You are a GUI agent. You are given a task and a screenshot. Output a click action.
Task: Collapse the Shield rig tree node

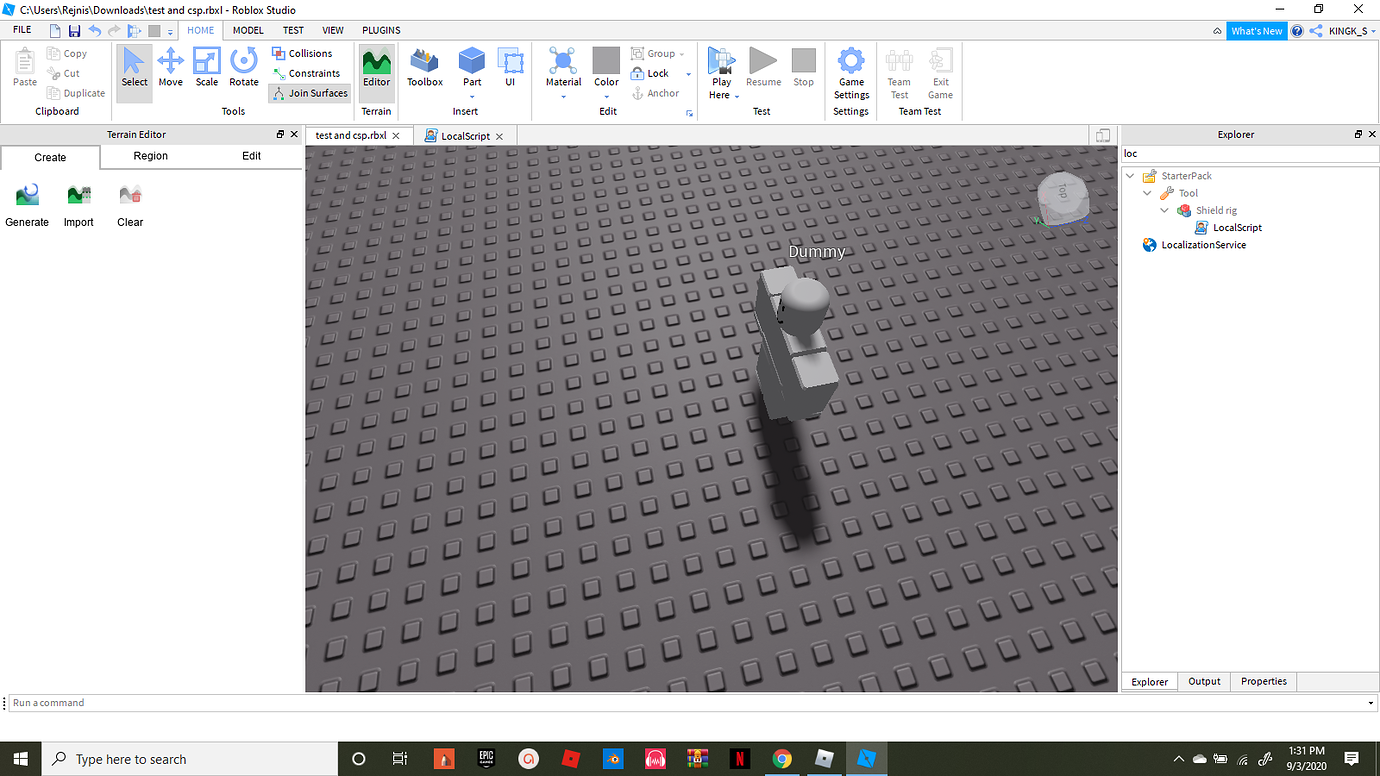1165,210
